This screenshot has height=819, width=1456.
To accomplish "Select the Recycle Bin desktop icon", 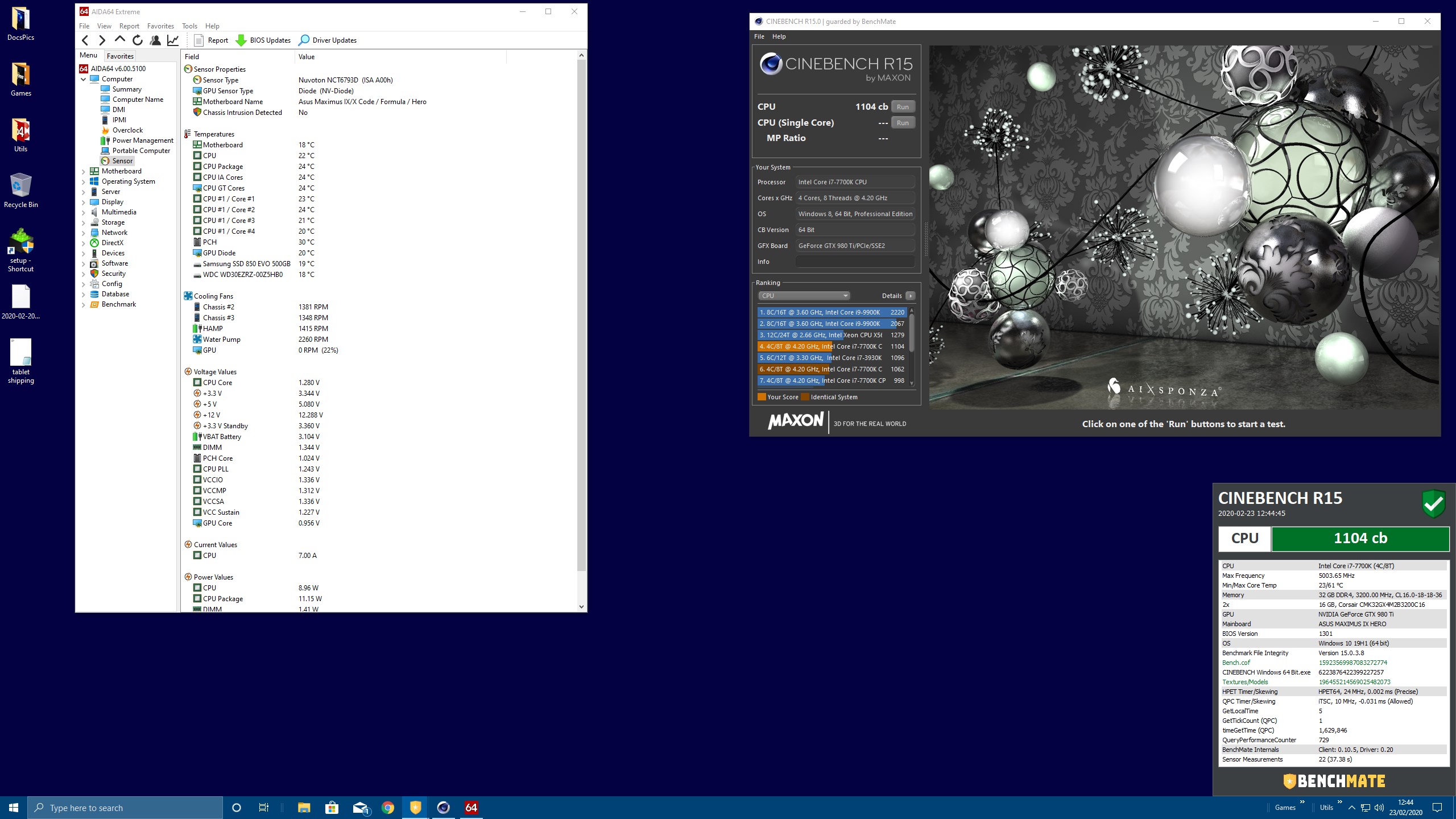I will pyautogui.click(x=21, y=191).
